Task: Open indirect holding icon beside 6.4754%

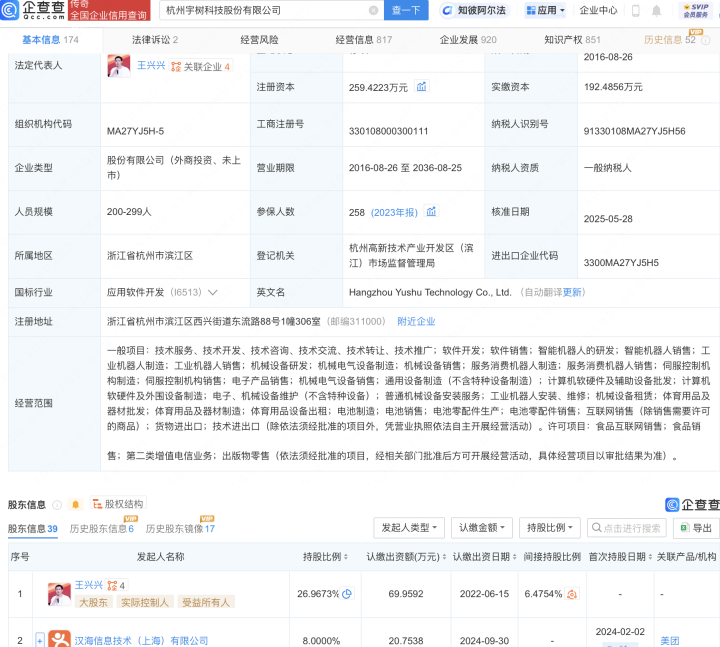Action: [572, 594]
